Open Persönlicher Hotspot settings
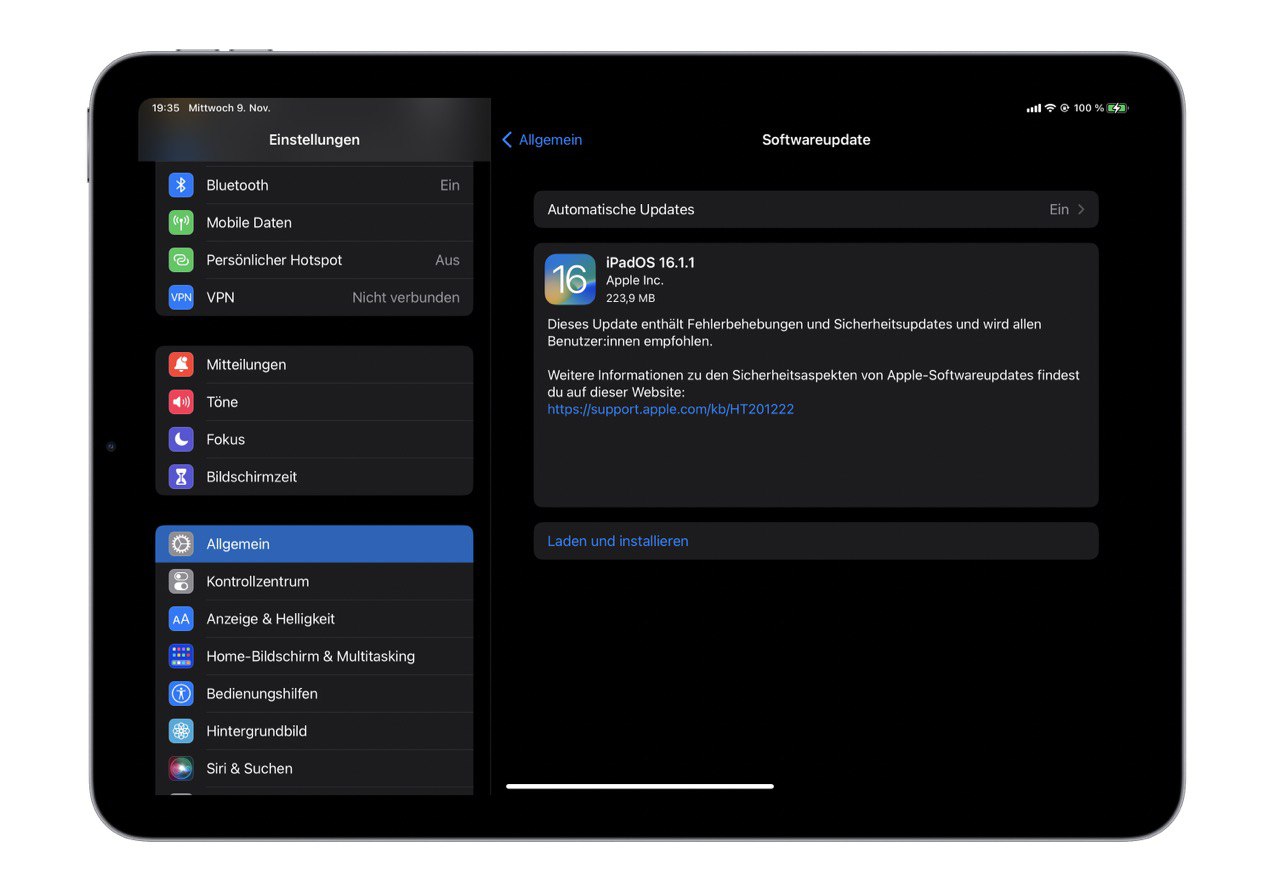The height and width of the screenshot is (893, 1280). (314, 260)
